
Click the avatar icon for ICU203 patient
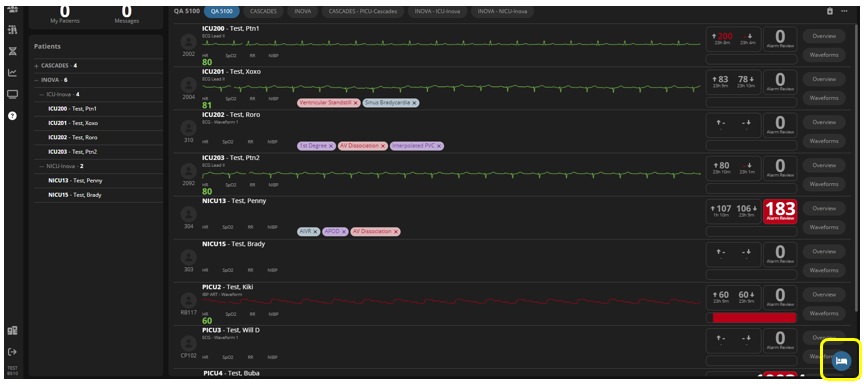[x=189, y=170]
